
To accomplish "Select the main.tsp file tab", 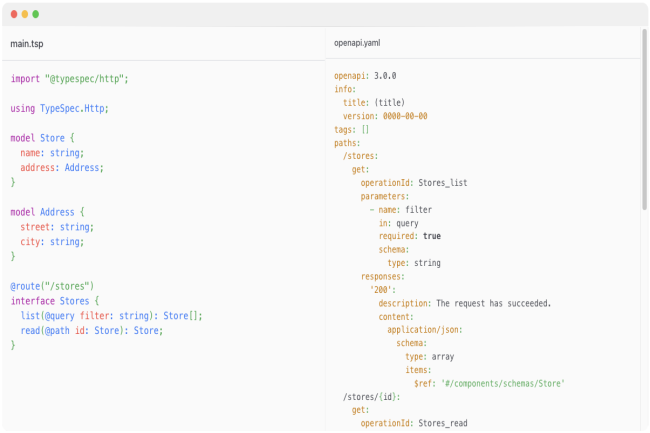I will 27,44.
